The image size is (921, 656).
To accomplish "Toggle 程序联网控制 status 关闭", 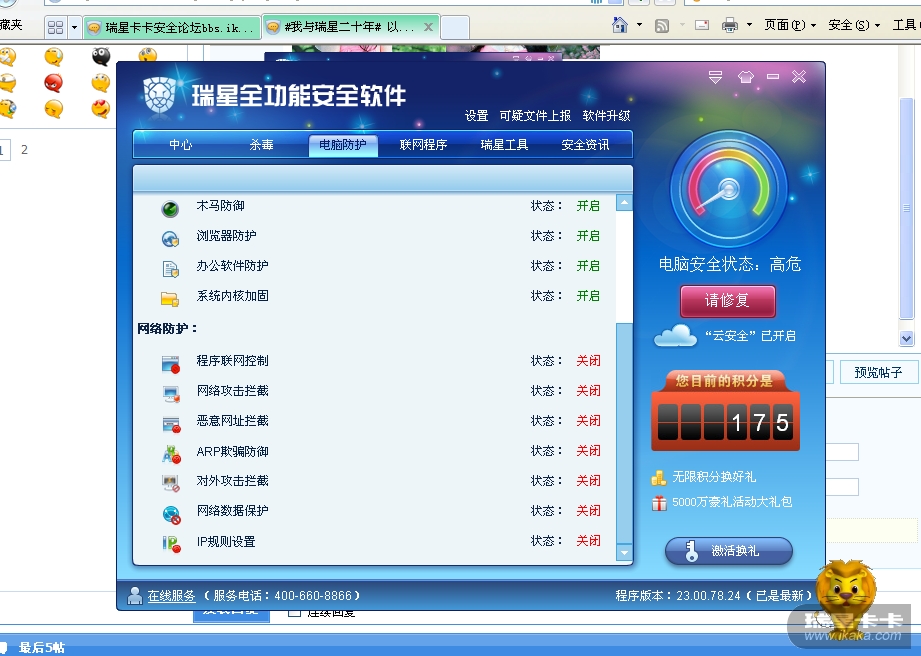I will tap(589, 361).
